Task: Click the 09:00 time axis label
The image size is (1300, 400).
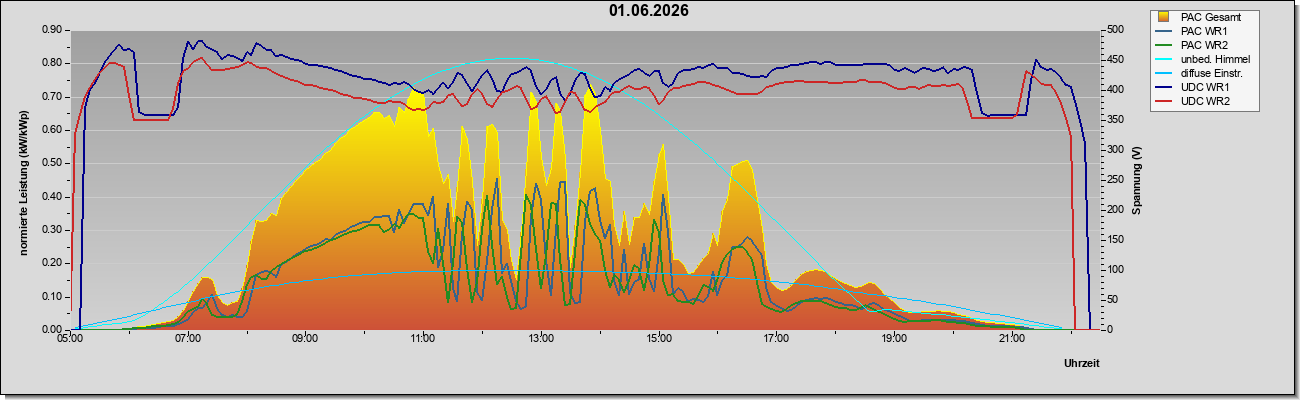Action: 305,339
